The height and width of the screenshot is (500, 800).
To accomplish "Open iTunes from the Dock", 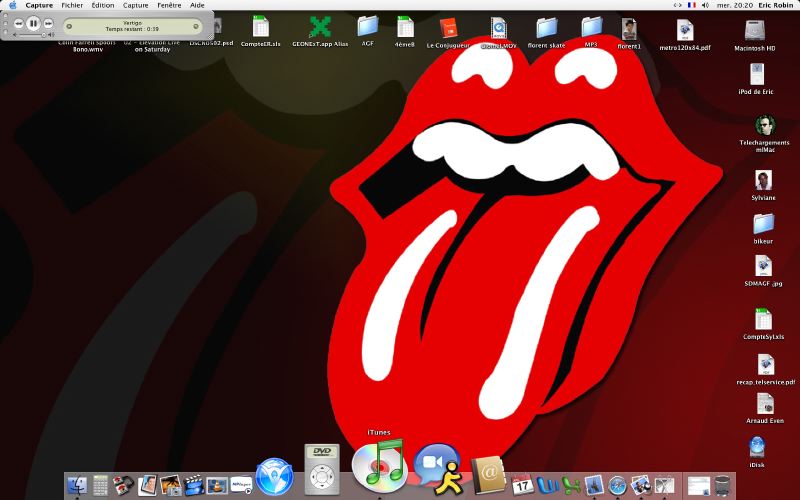I will tap(380, 465).
